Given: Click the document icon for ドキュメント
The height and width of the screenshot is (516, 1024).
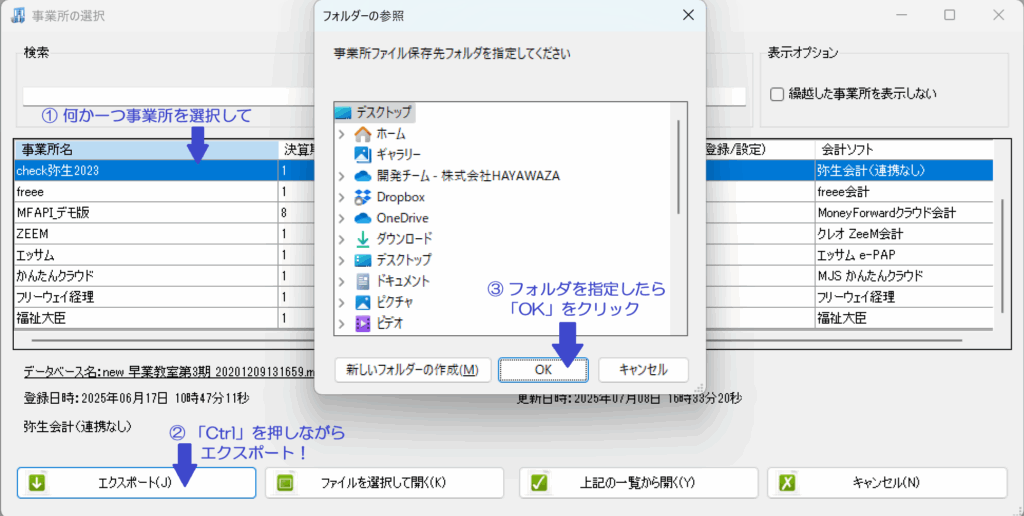Looking at the screenshot, I should point(362,282).
